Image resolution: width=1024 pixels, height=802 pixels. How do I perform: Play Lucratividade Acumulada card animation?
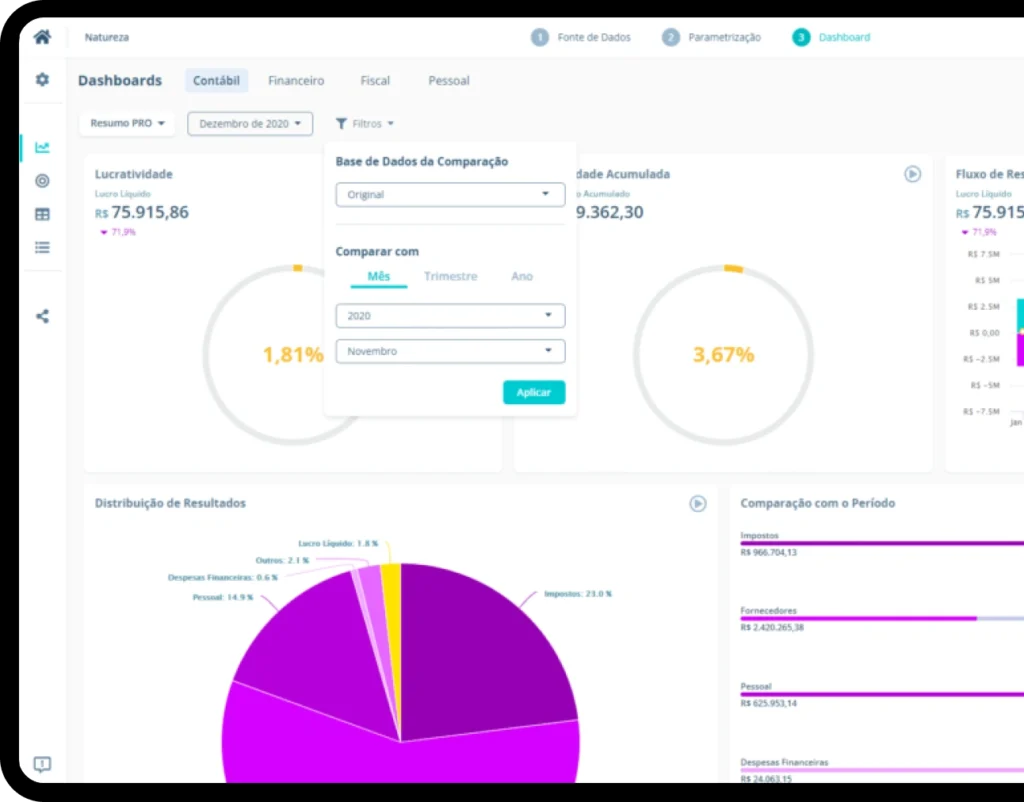(x=912, y=174)
